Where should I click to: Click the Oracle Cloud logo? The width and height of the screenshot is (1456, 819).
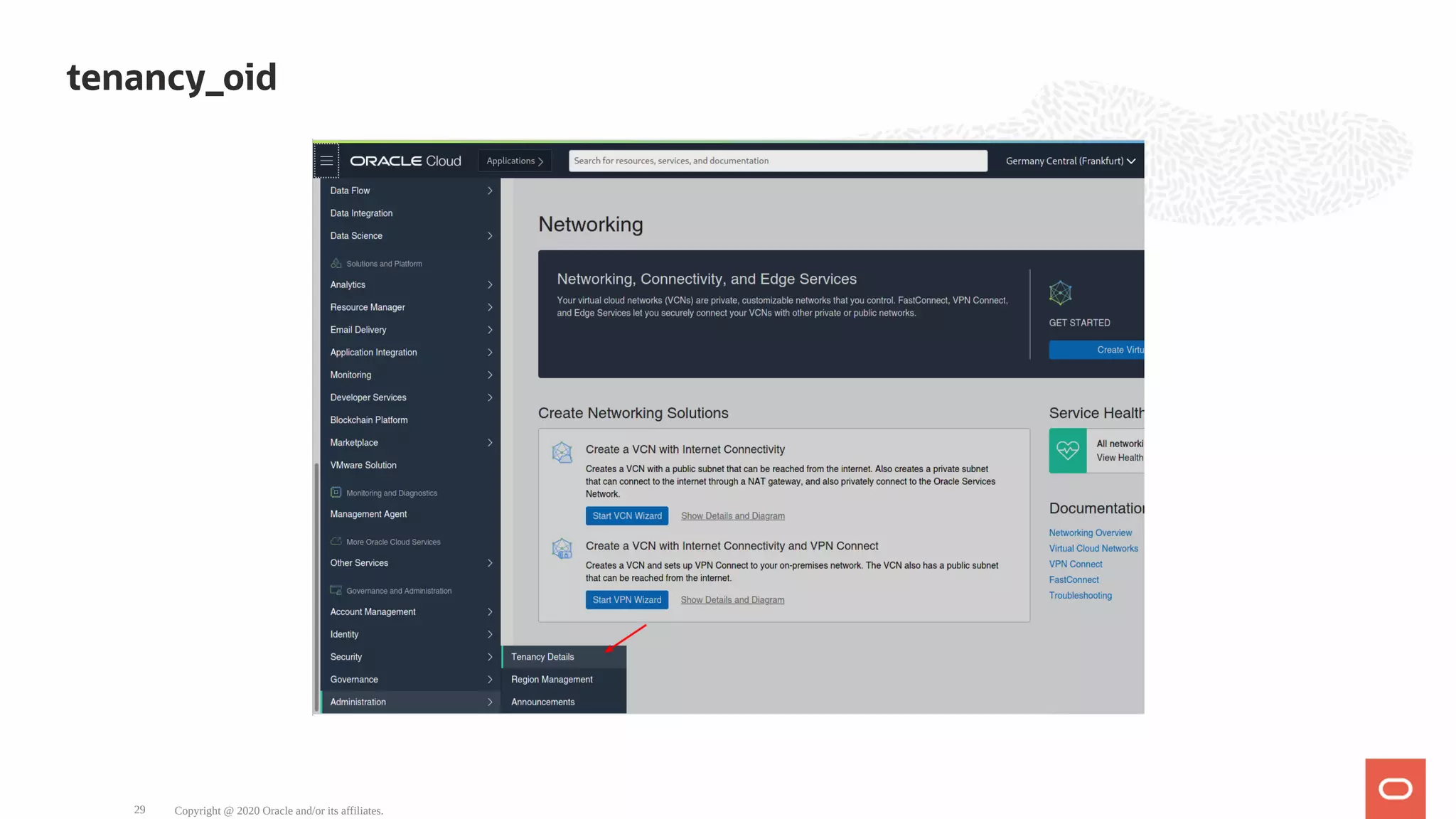click(x=405, y=161)
